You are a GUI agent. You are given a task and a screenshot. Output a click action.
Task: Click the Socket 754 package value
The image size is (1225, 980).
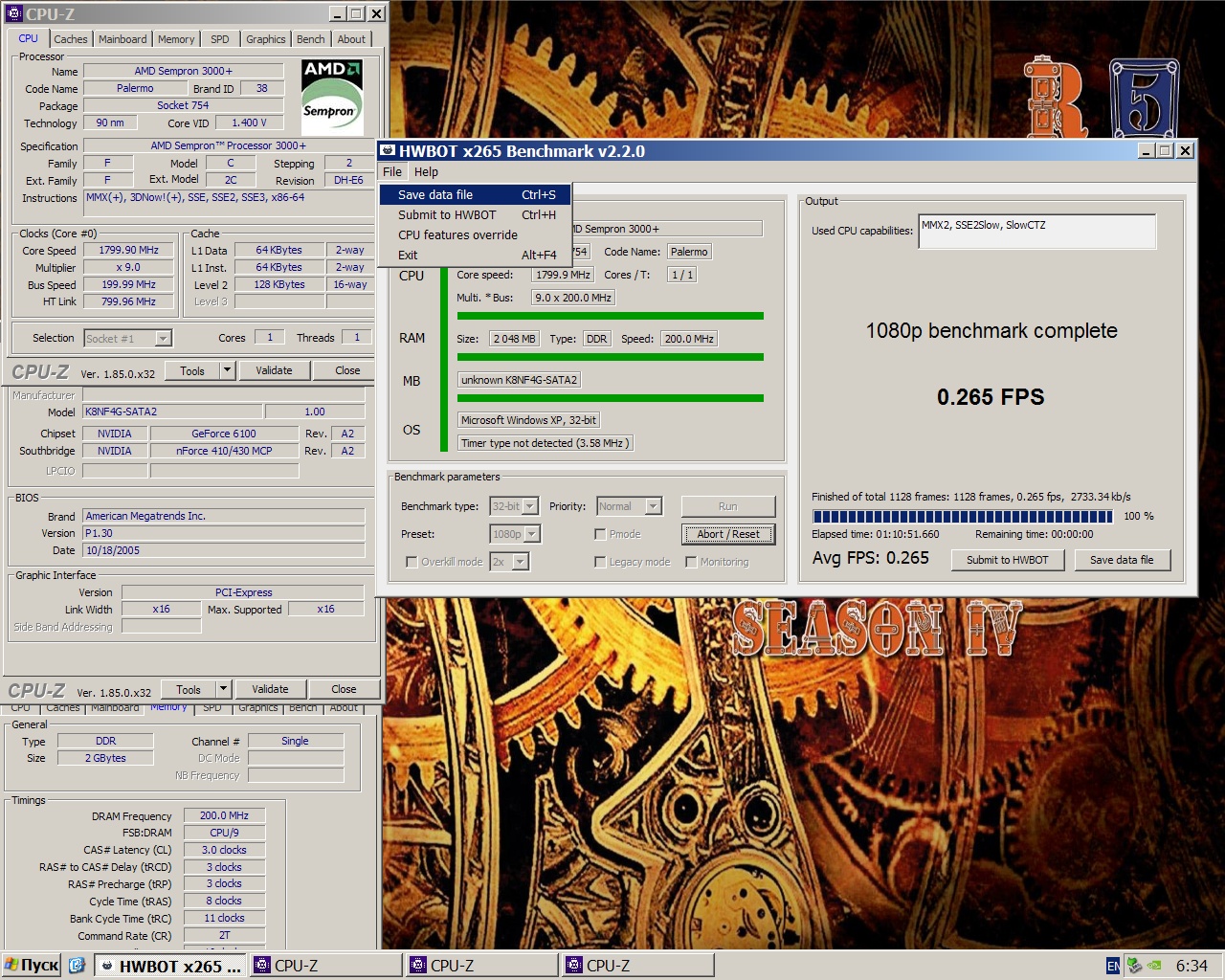coord(183,105)
